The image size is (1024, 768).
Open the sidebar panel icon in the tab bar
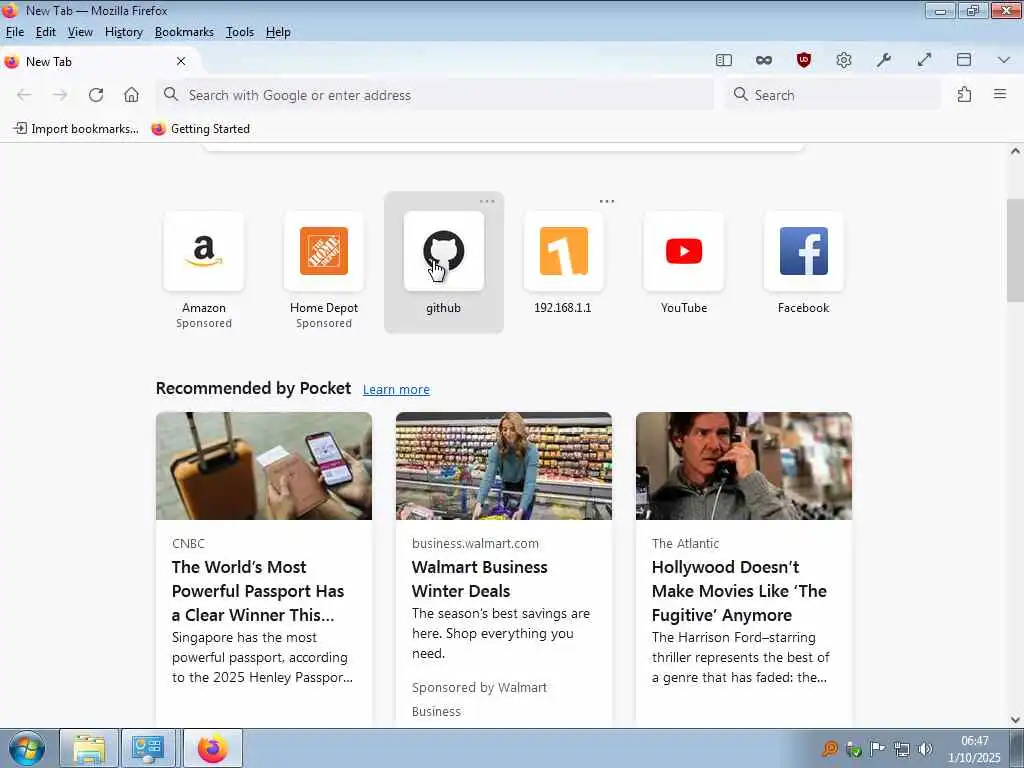724,60
